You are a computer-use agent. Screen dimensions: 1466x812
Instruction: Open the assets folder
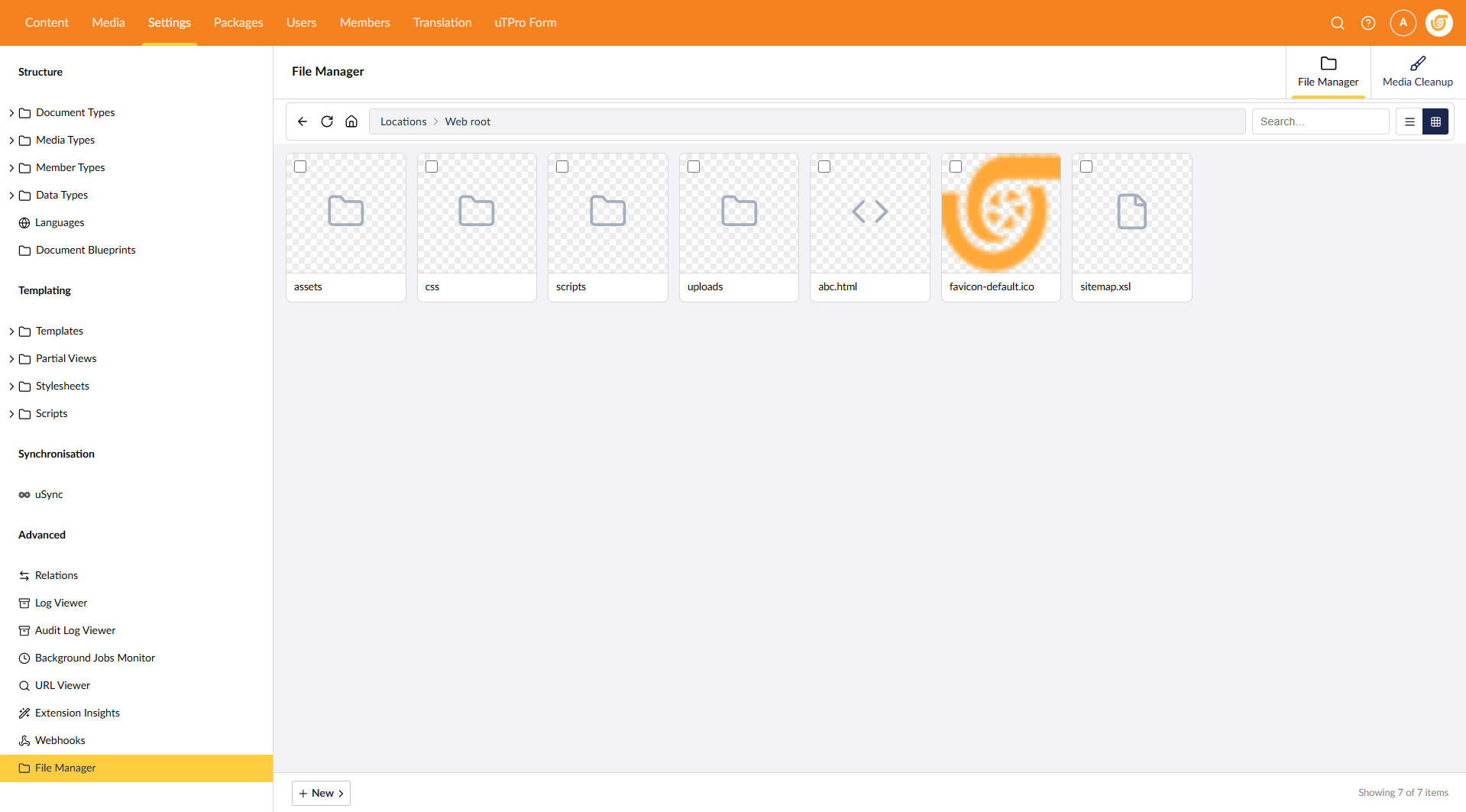pyautogui.click(x=346, y=228)
